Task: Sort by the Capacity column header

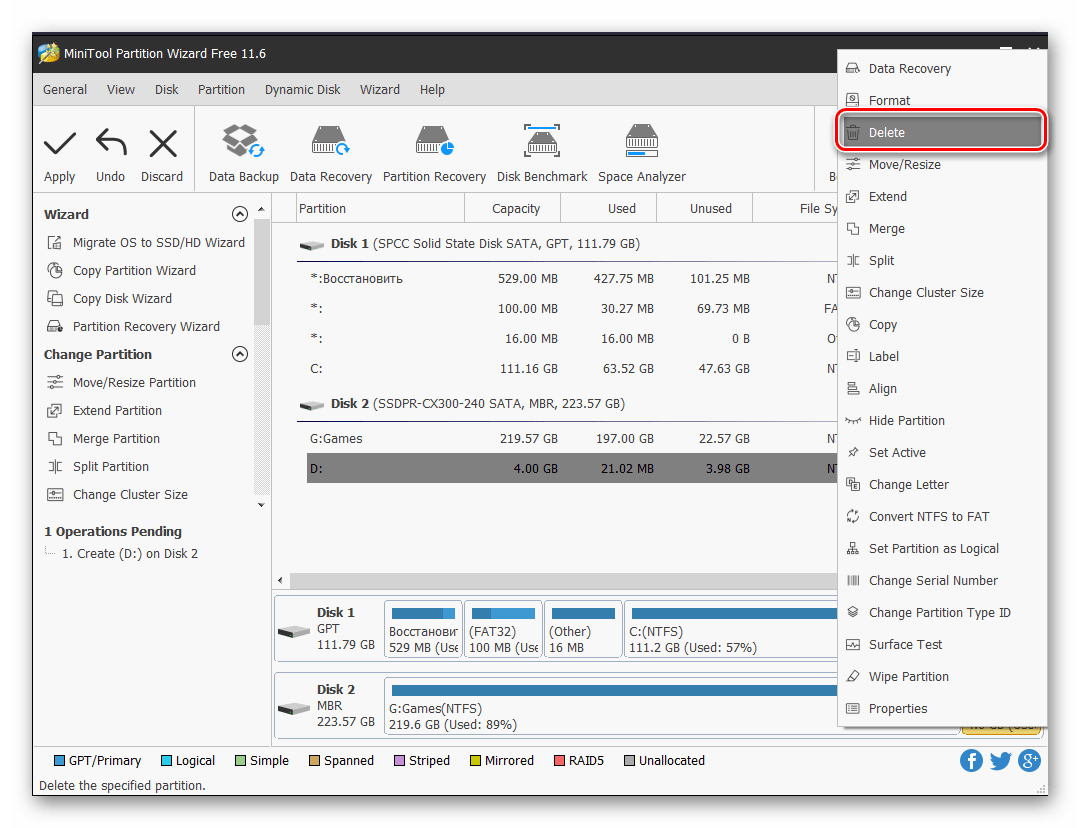Action: click(516, 209)
